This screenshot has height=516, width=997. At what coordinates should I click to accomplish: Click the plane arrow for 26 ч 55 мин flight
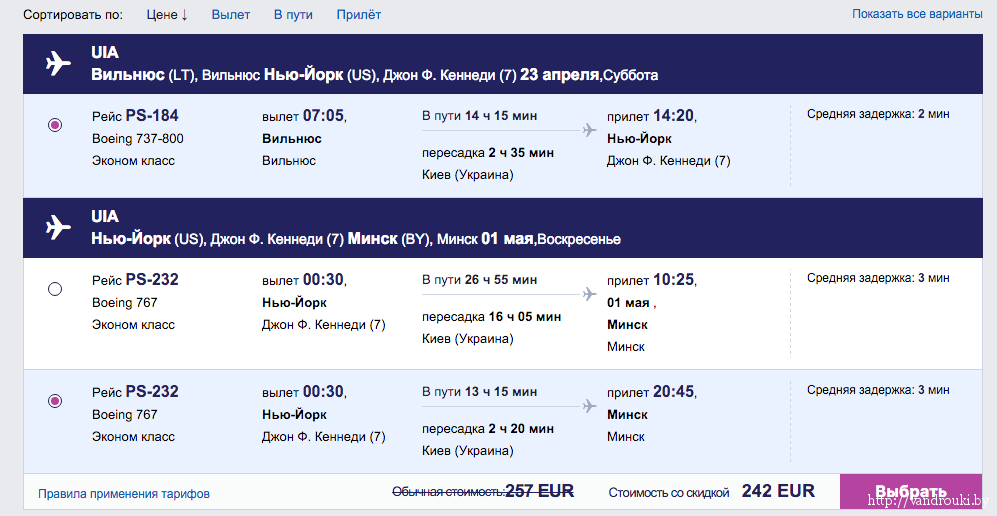tap(589, 294)
